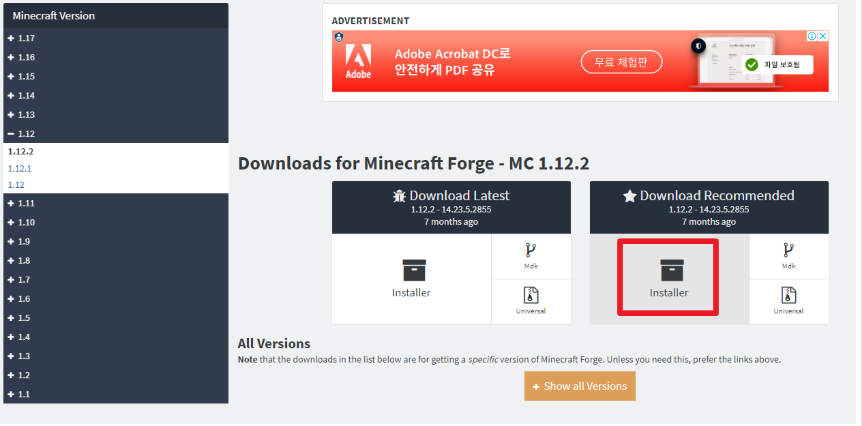
Task: Open the ad info icon
Action: [811, 36]
